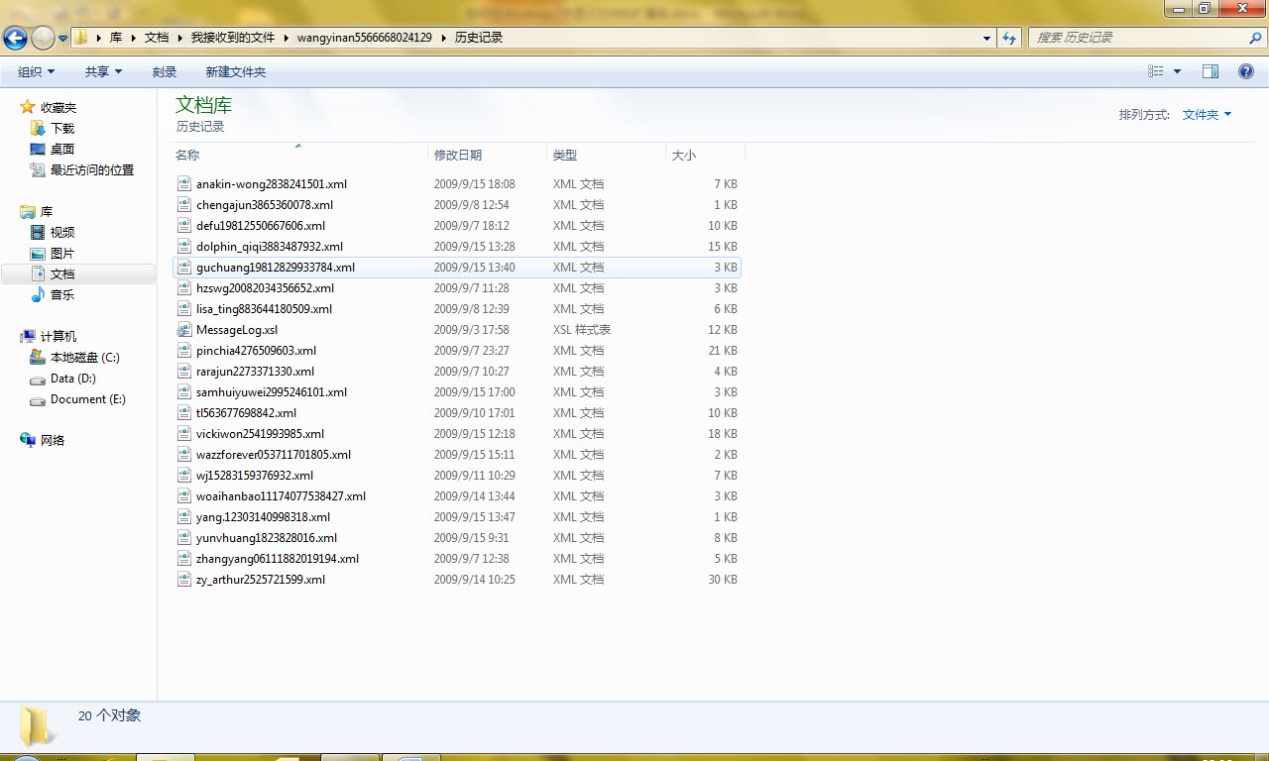Open the 音乐 library

62,295
